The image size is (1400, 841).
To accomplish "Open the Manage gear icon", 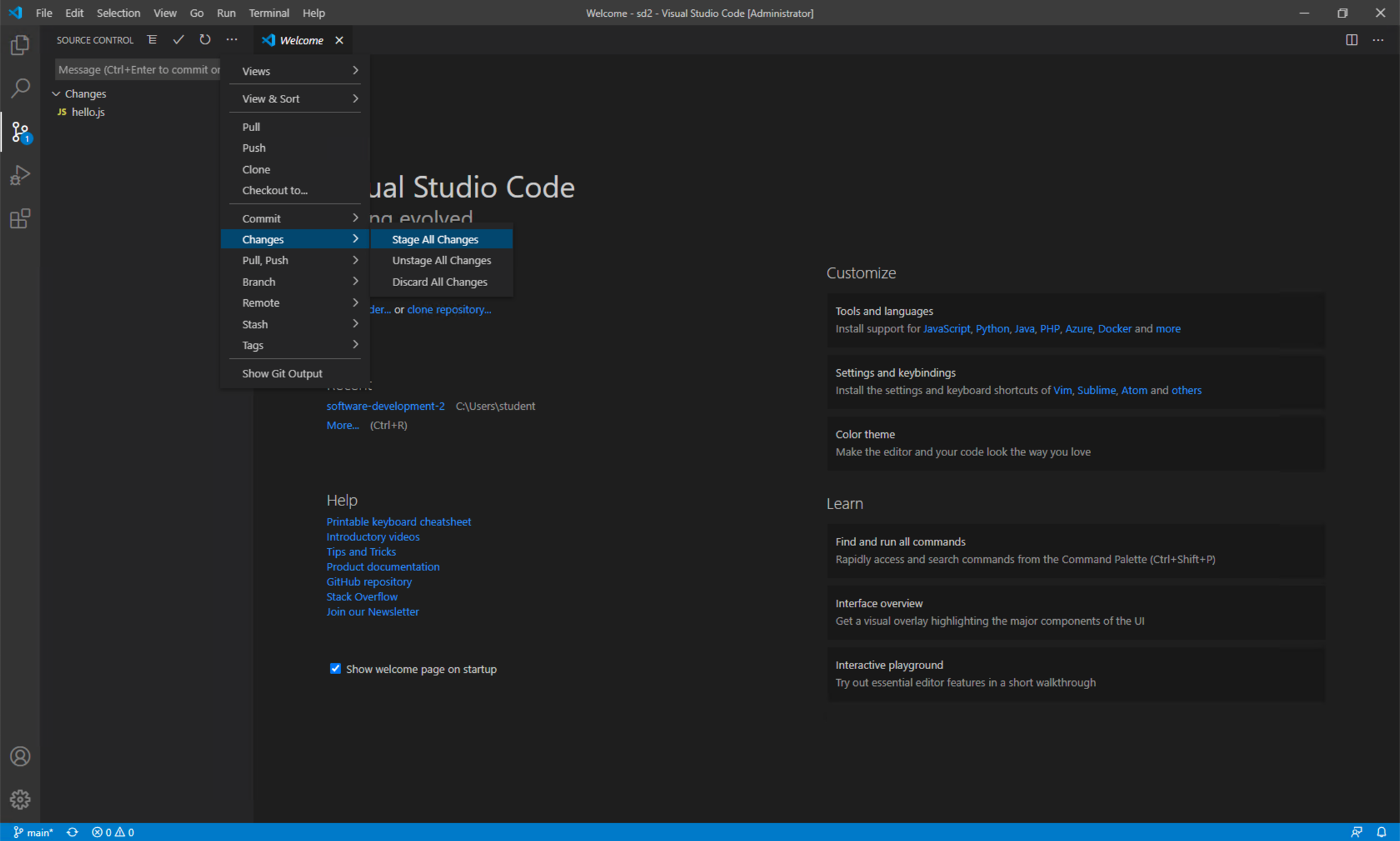I will [20, 799].
